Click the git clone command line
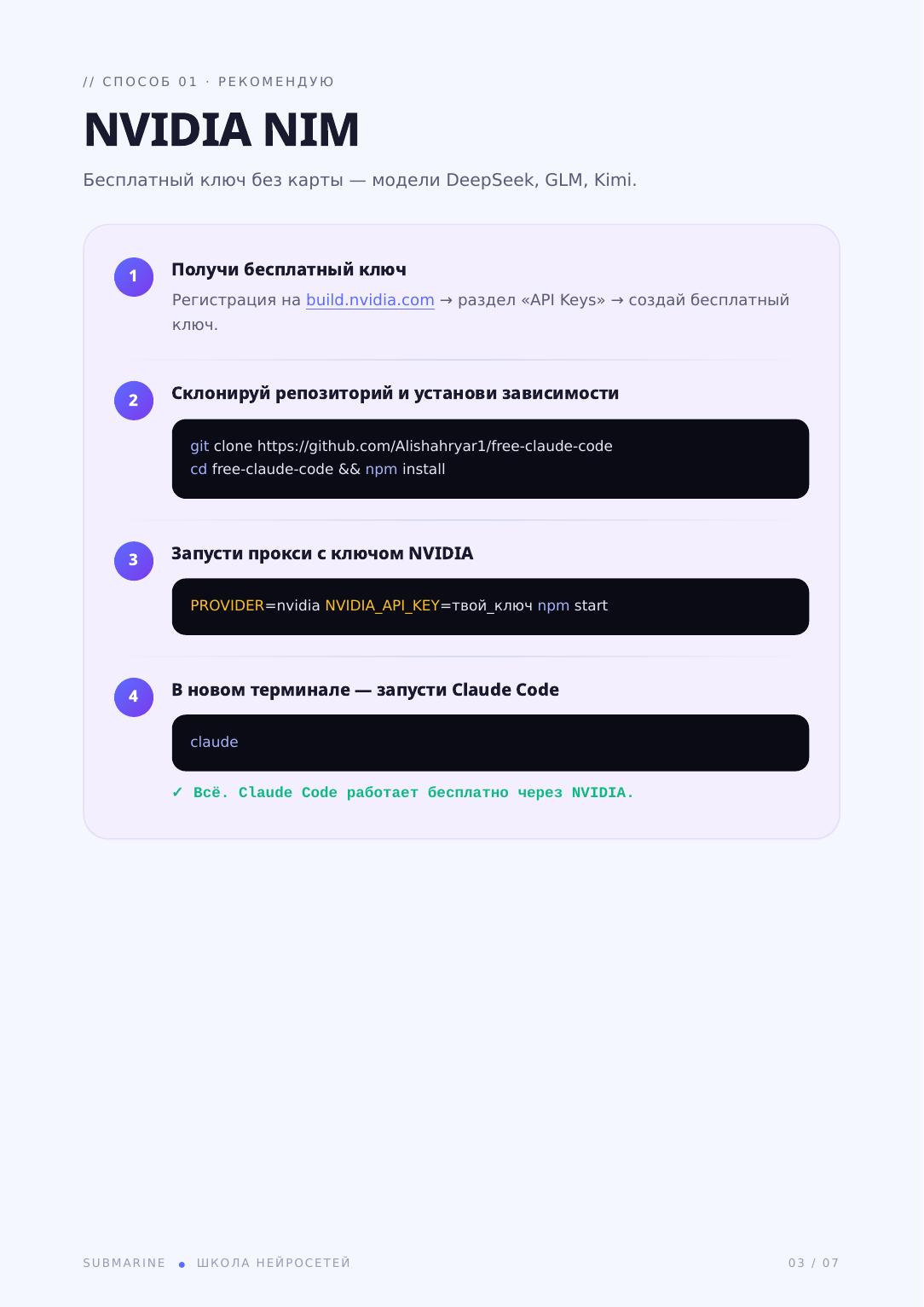This screenshot has width=924, height=1307. (401, 446)
